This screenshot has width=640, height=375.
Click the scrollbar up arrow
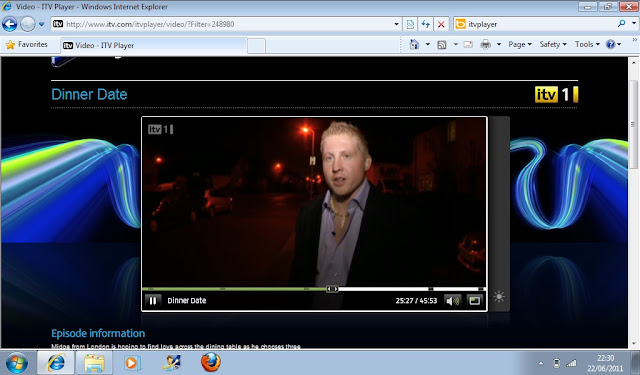tap(633, 63)
